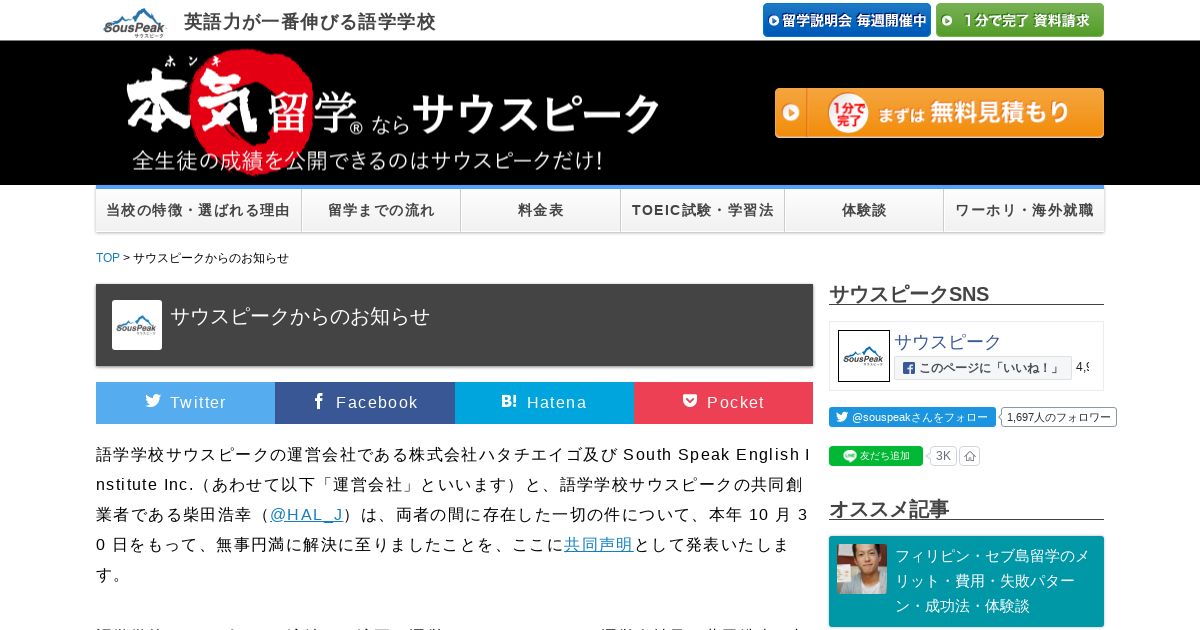Click the まずは 無料見積もり orange button
1200x630 pixels.
(x=939, y=113)
